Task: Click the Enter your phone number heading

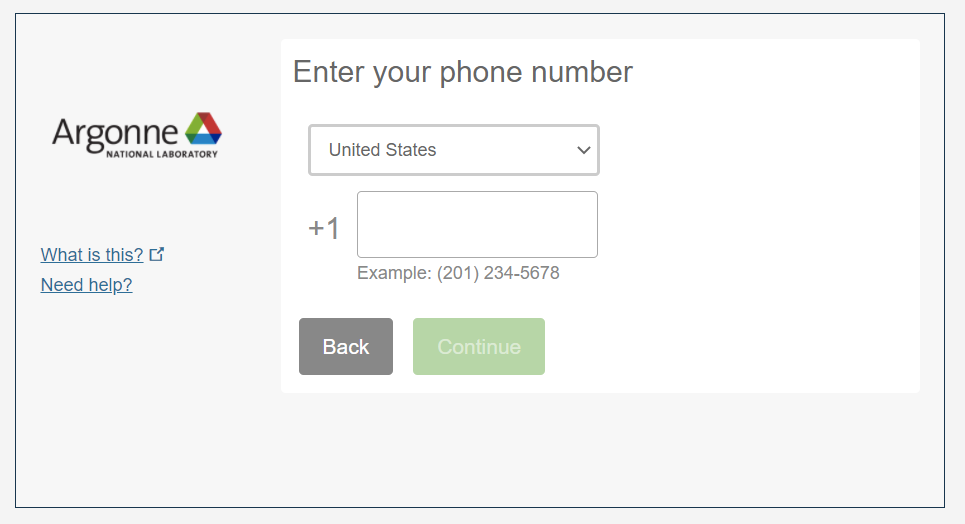Action: point(463,72)
